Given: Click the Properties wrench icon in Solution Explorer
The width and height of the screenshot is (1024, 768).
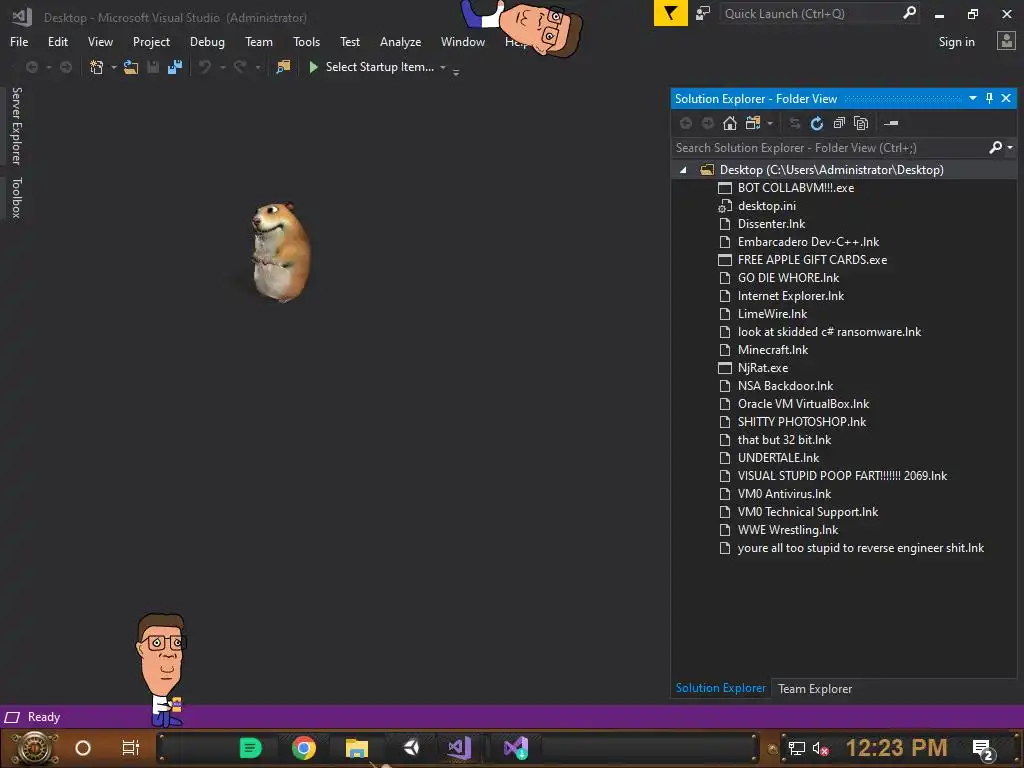Looking at the screenshot, I should click(891, 123).
